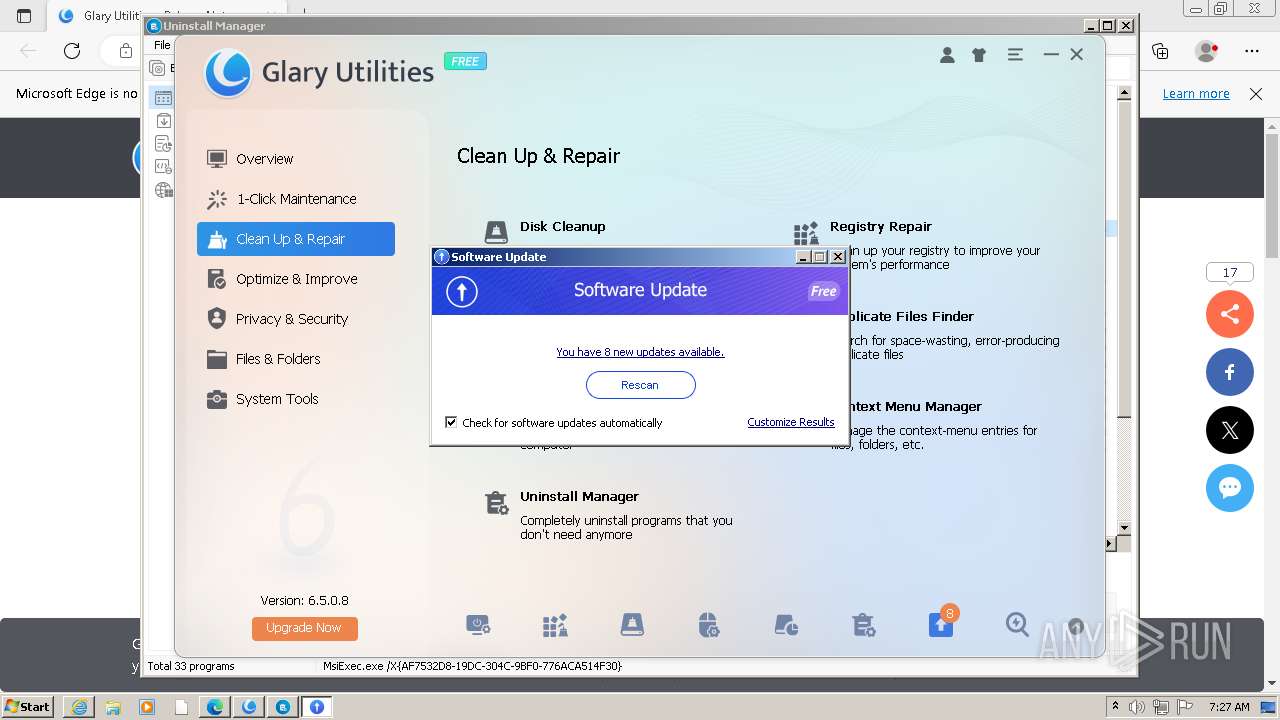Open Disk Cleanup tool title
This screenshot has width=1280, height=720.
point(562,227)
